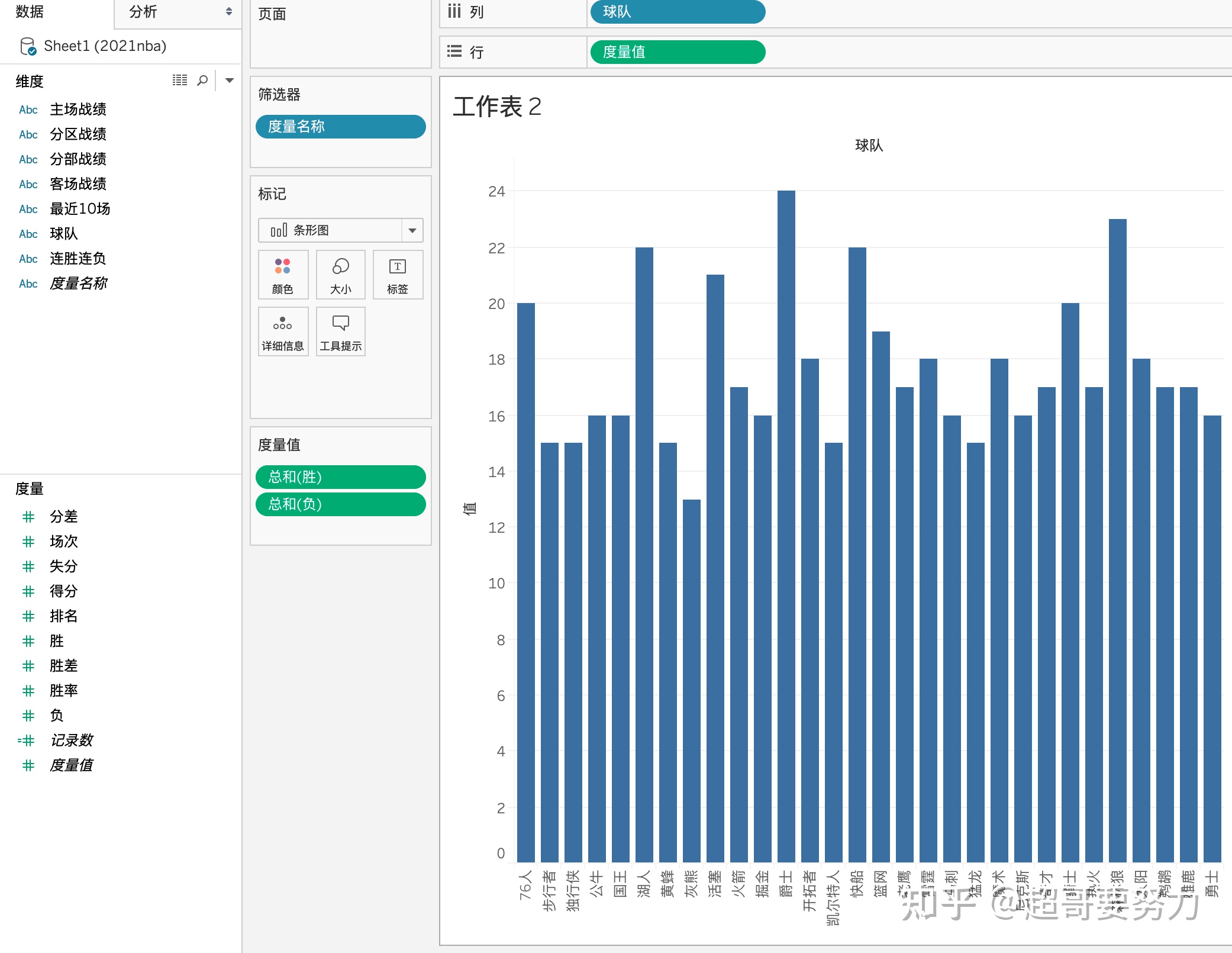Expand the dimensions pane dropdown arrow
The image size is (1232, 953).
230,80
